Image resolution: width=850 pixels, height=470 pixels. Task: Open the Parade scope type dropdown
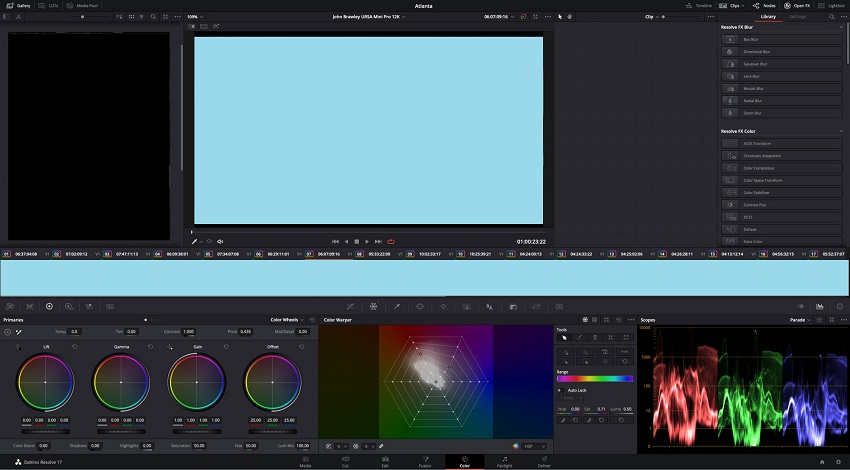(x=800, y=320)
